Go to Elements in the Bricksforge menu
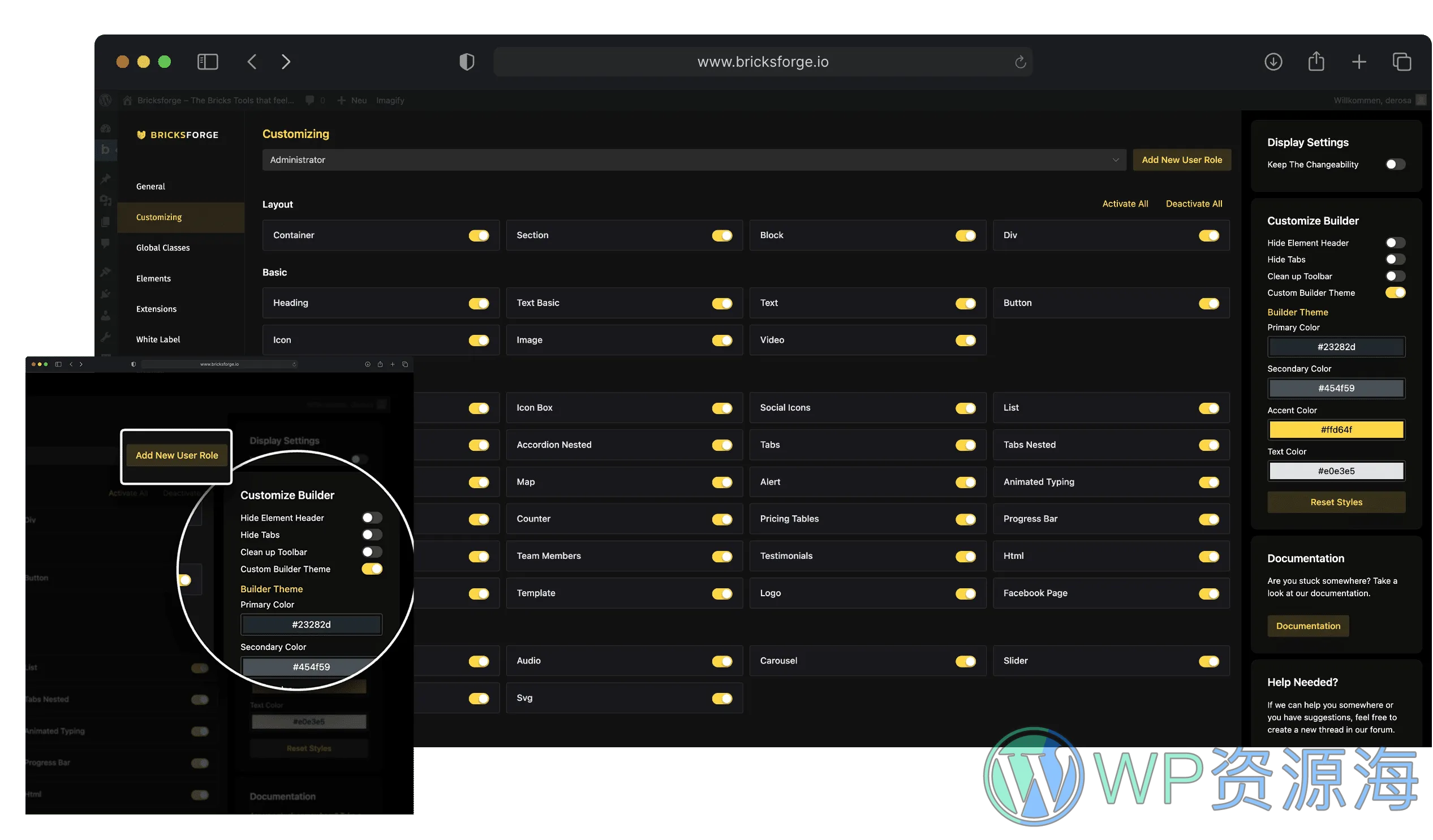1433x840 pixels. coord(153,279)
